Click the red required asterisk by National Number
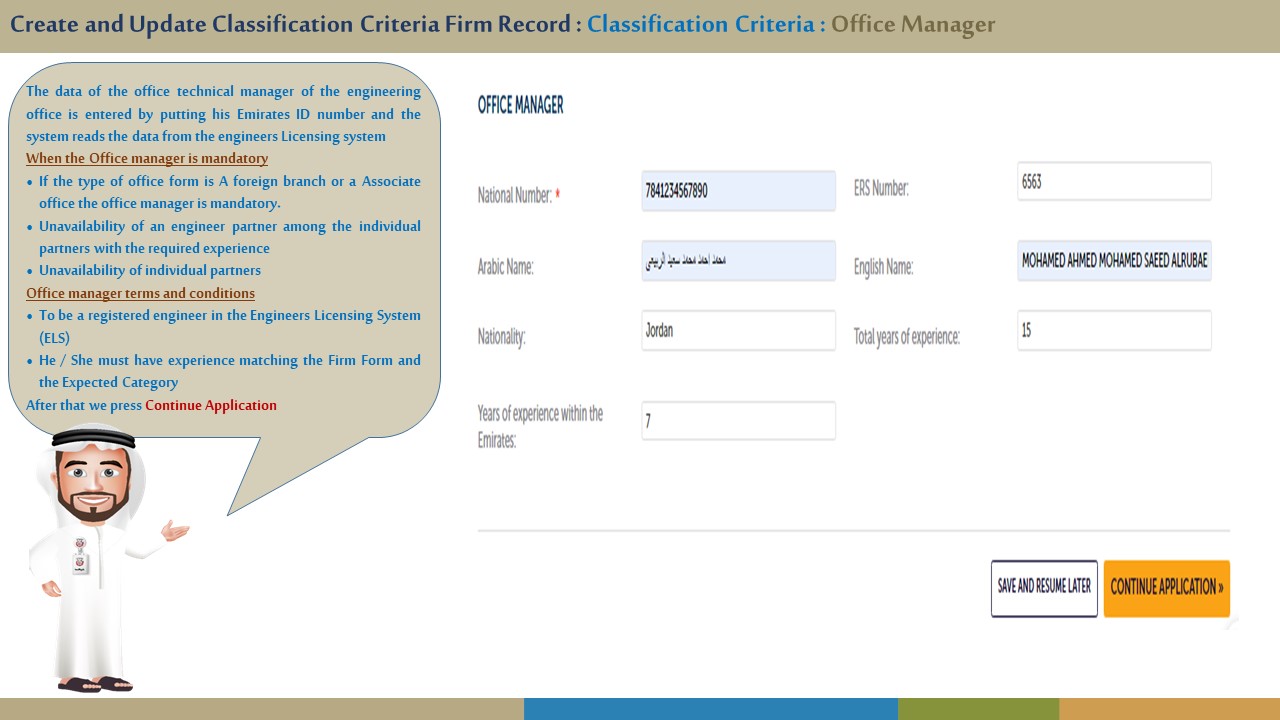Image resolution: width=1280 pixels, height=720 pixels. coord(557,195)
